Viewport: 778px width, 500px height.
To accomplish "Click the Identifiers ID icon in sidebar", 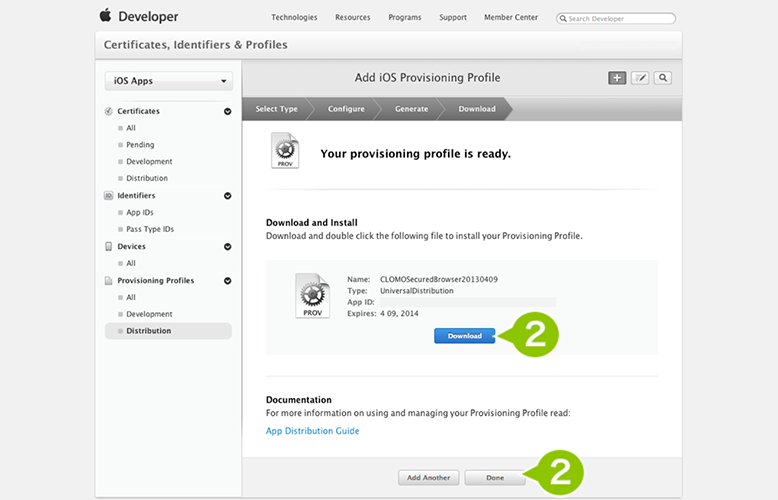I will point(109,195).
